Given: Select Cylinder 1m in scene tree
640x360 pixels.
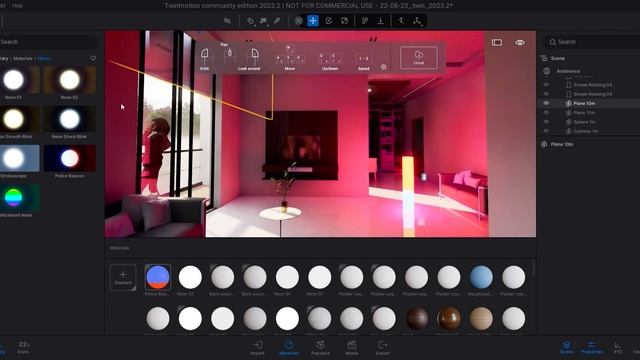Looking at the screenshot, I should coord(586,131).
